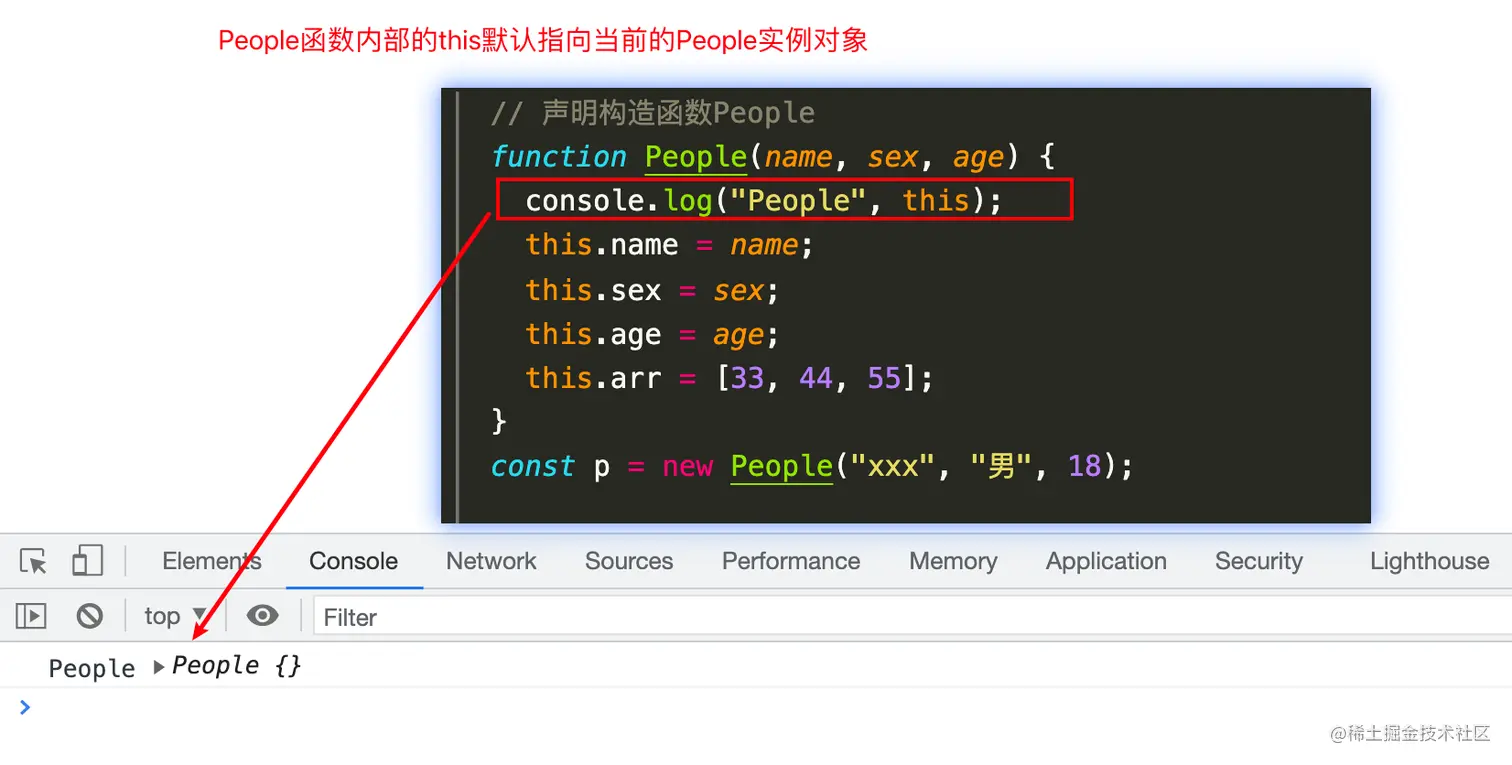Click the this.sex = sex code line
1512x765 pixels.
pyautogui.click(x=652, y=290)
